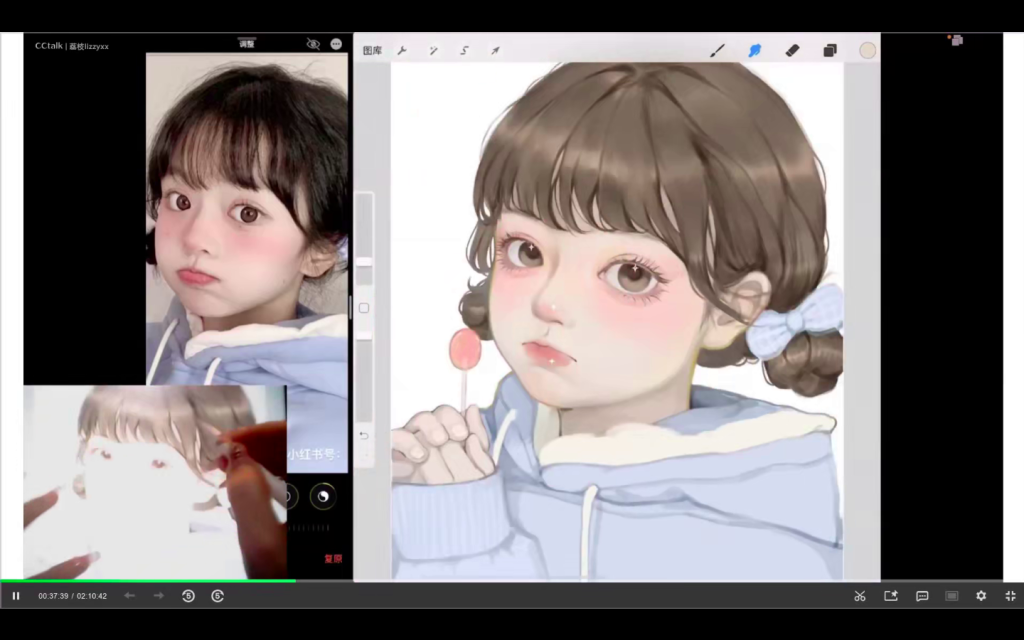Image resolution: width=1024 pixels, height=640 pixels.
Task: Open video player settings gear
Action: 981,596
